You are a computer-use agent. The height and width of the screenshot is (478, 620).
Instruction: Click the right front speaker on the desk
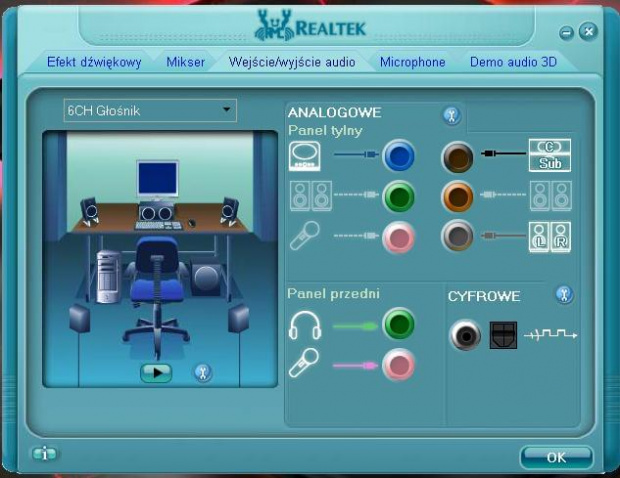click(229, 211)
